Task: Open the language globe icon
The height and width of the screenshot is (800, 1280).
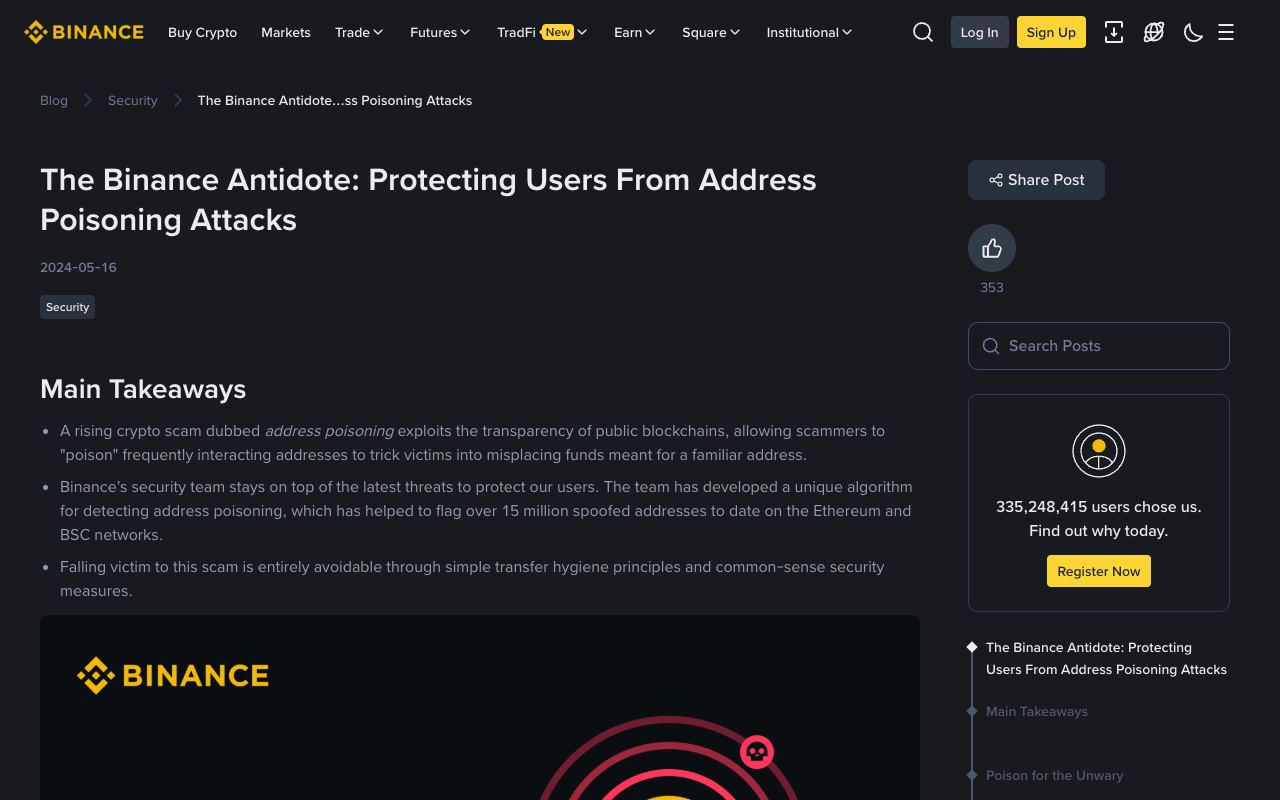Action: pyautogui.click(x=1153, y=32)
